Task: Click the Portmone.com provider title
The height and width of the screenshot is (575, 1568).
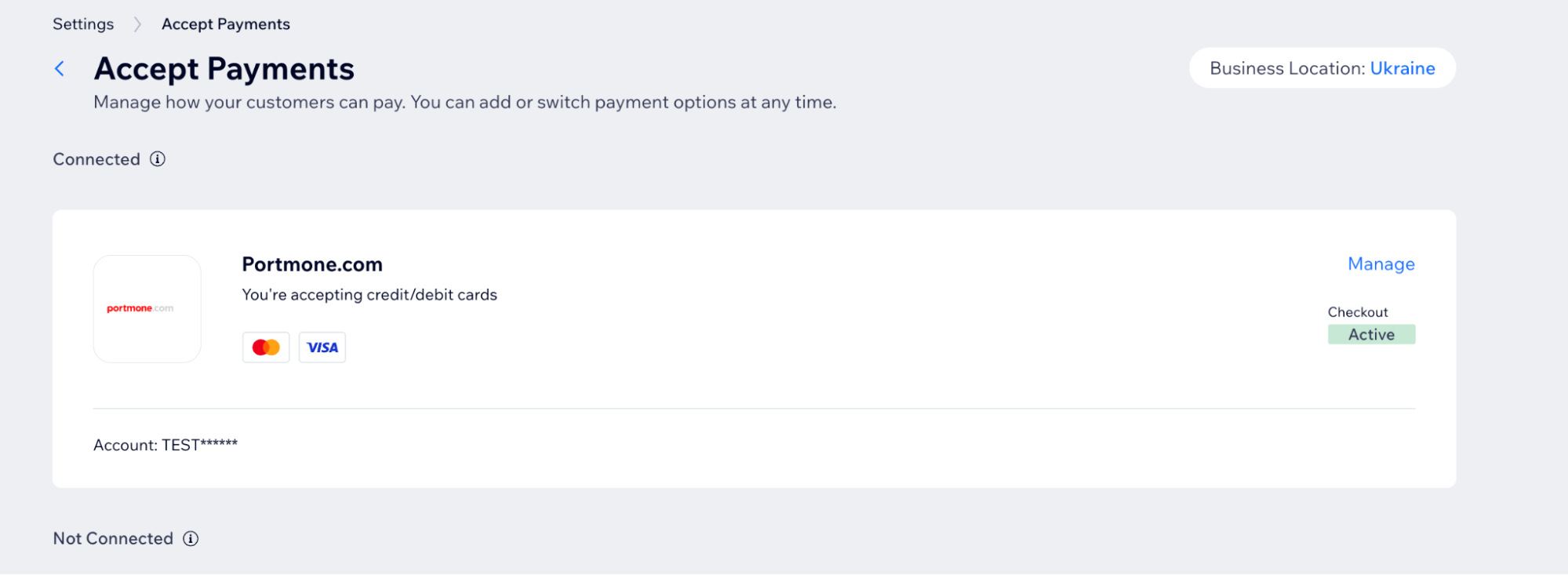Action: click(x=312, y=264)
